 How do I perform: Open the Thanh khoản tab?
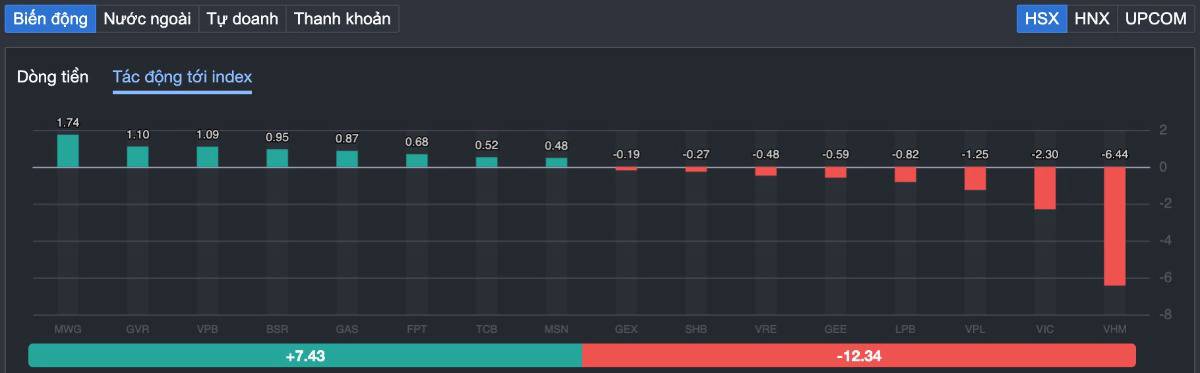point(342,18)
